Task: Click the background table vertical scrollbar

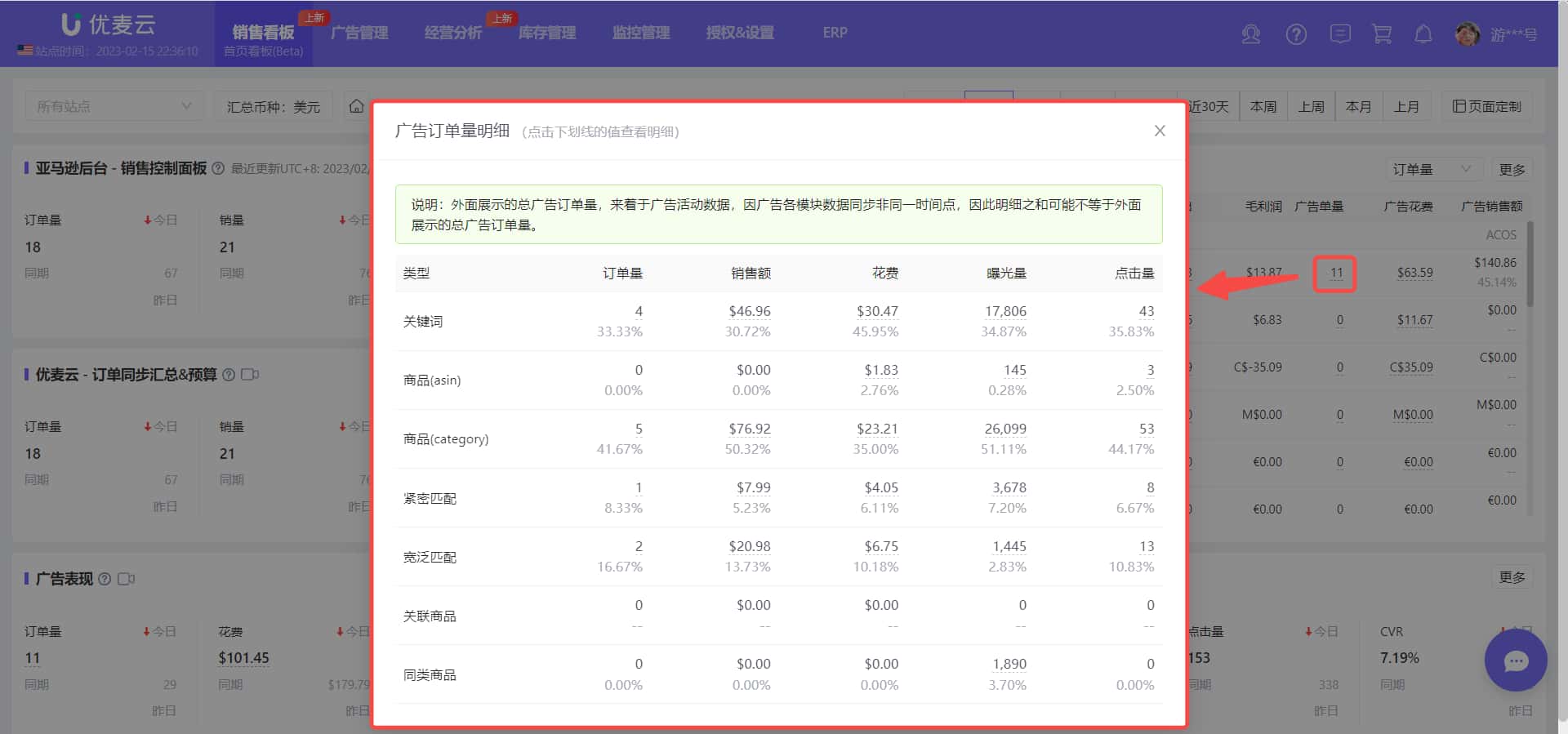Action: tap(1529, 264)
